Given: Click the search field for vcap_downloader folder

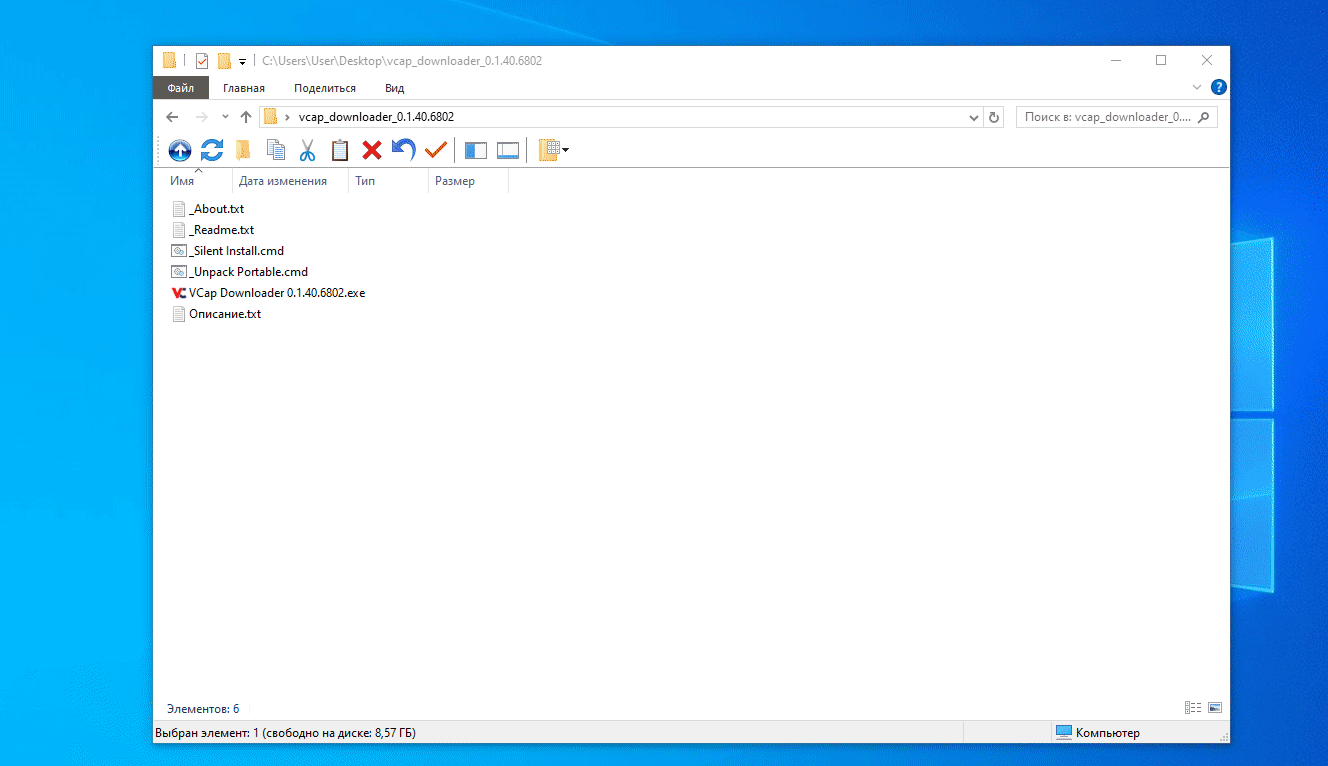Looking at the screenshot, I should [1108, 117].
